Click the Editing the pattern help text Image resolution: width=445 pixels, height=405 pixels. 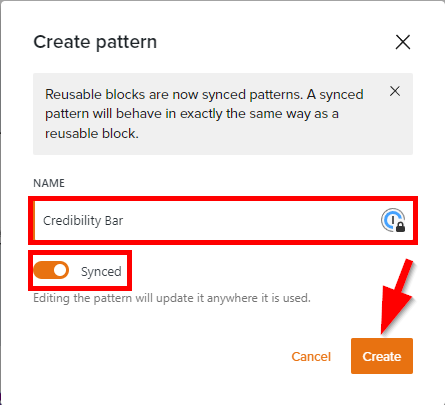pyautogui.click(x=172, y=298)
